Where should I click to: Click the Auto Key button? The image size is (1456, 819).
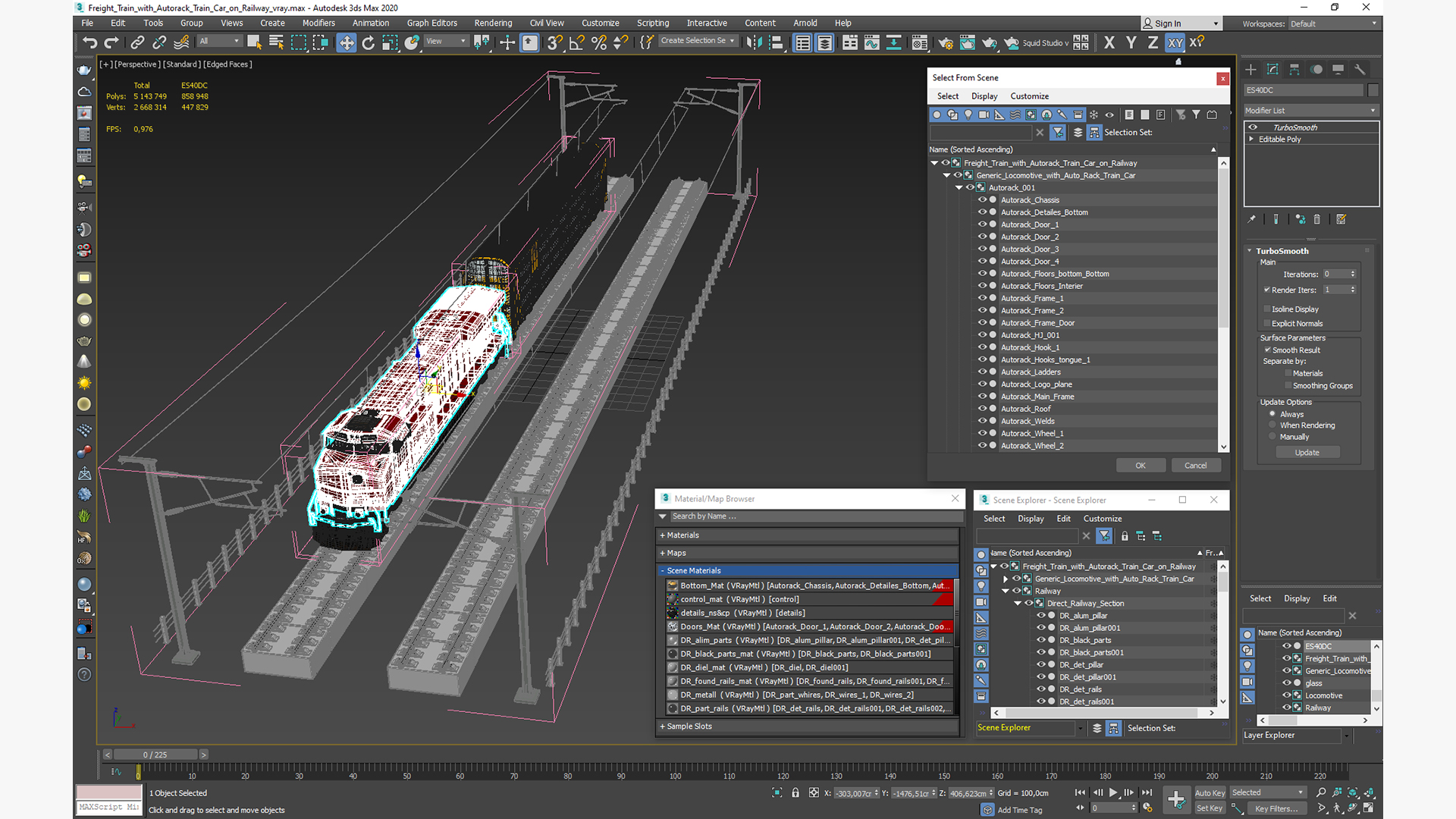pyautogui.click(x=1210, y=793)
